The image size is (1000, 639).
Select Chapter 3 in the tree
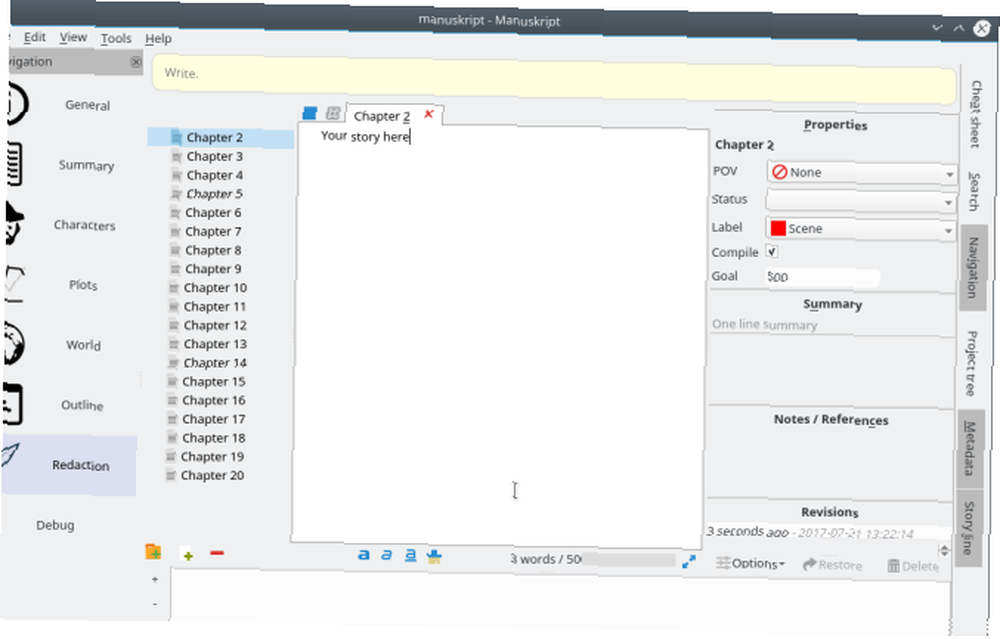click(214, 156)
